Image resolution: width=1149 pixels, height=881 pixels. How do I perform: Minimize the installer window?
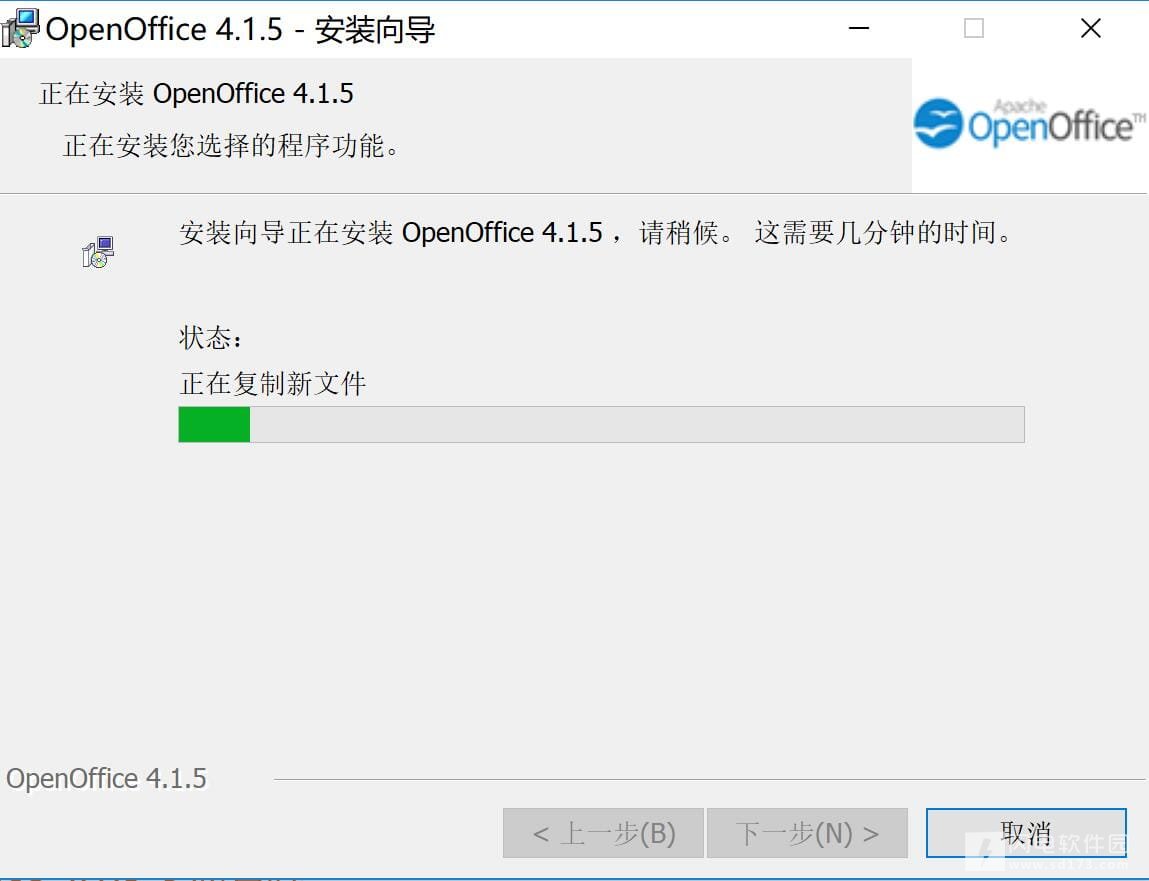pos(859,29)
